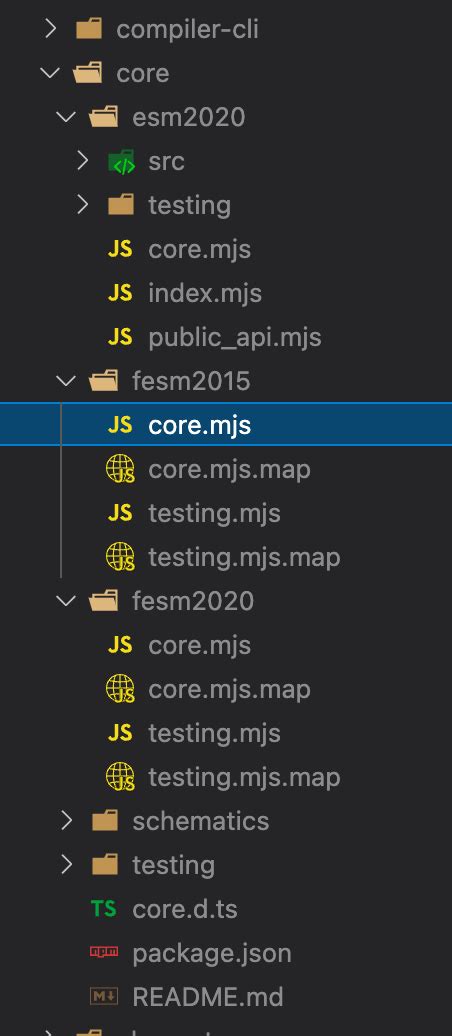Open core.mjs in fesm2020 folder
Image resolution: width=452 pixels, height=1036 pixels.
(x=200, y=645)
